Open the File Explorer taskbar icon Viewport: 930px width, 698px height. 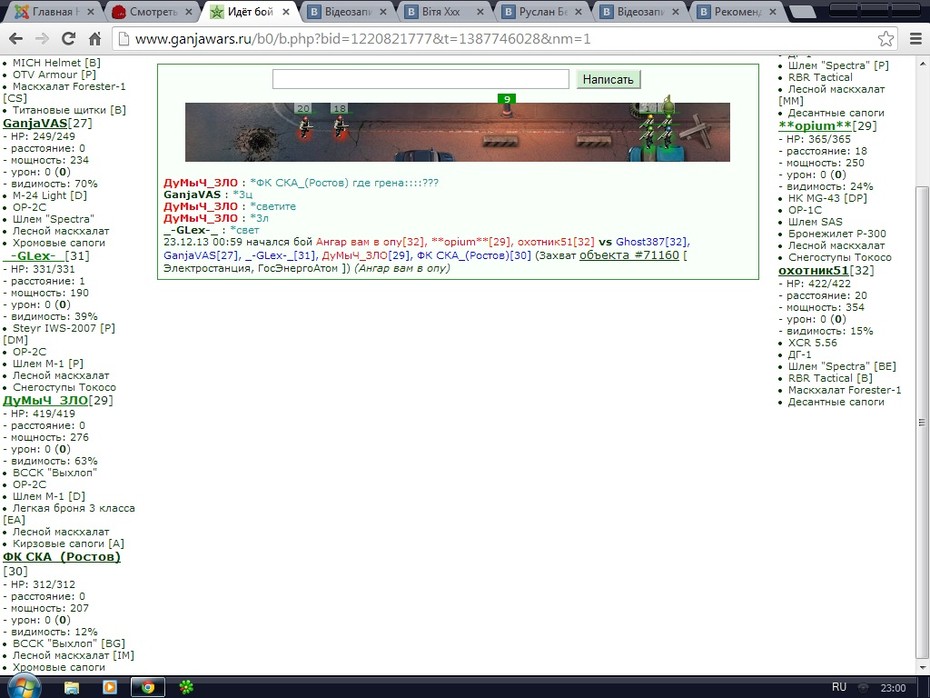[72, 687]
